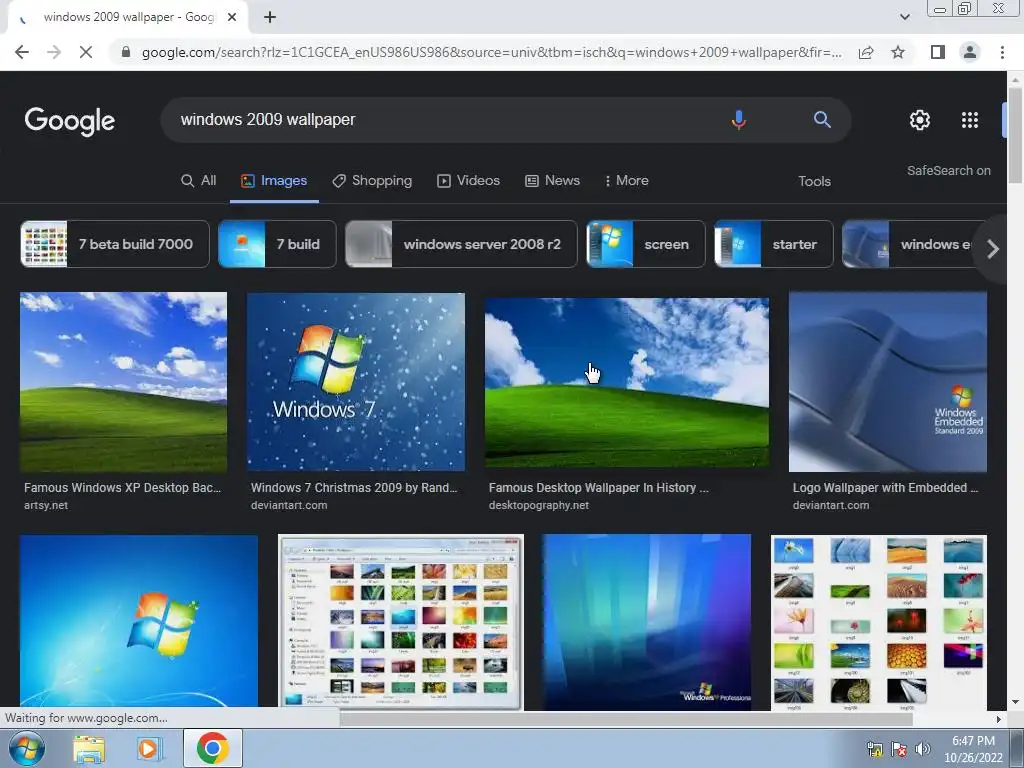Switch to the All results tab

tap(199, 180)
